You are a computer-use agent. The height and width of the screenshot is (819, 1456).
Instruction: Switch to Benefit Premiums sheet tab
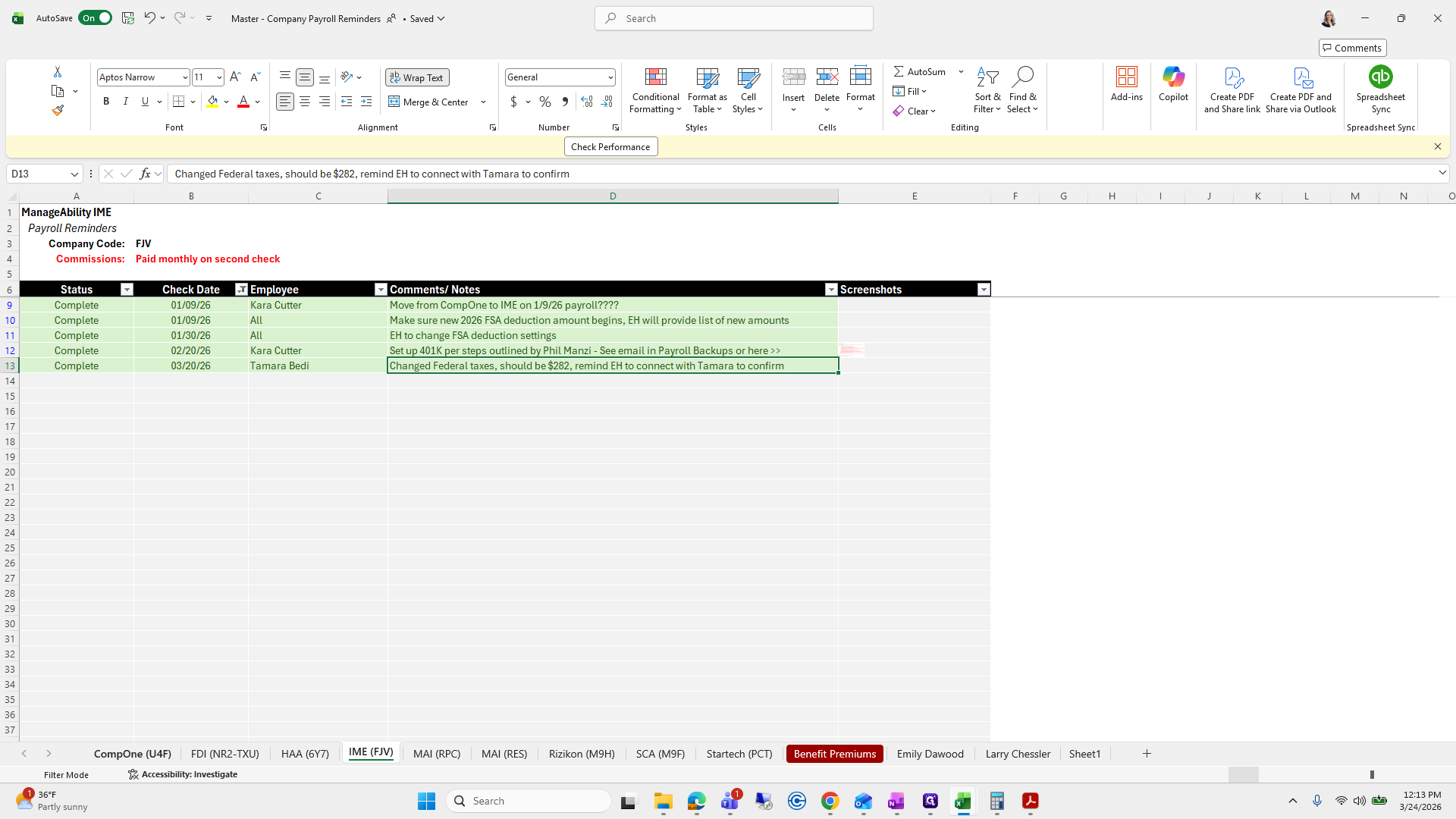tap(834, 754)
